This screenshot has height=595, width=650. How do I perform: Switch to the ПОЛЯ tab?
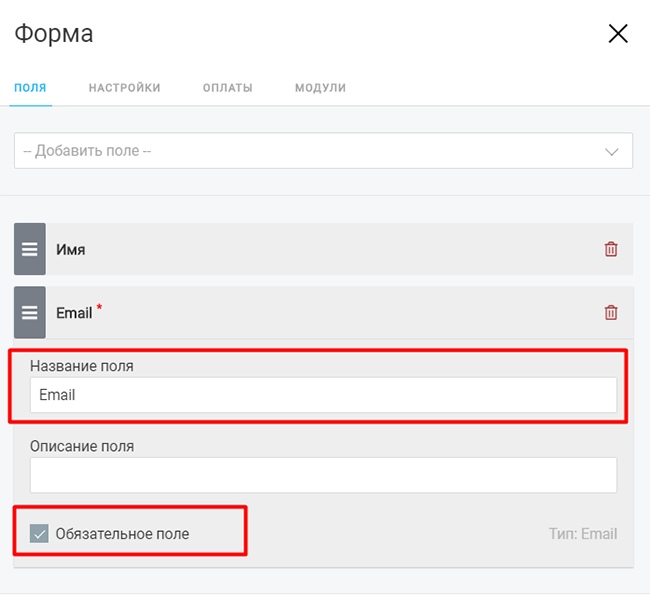click(x=30, y=87)
